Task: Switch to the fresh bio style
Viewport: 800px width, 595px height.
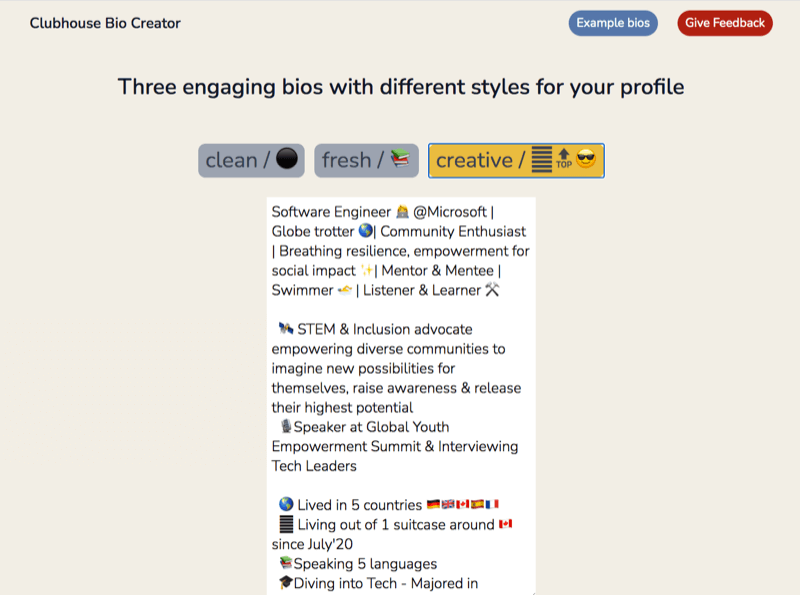Action: (366, 161)
